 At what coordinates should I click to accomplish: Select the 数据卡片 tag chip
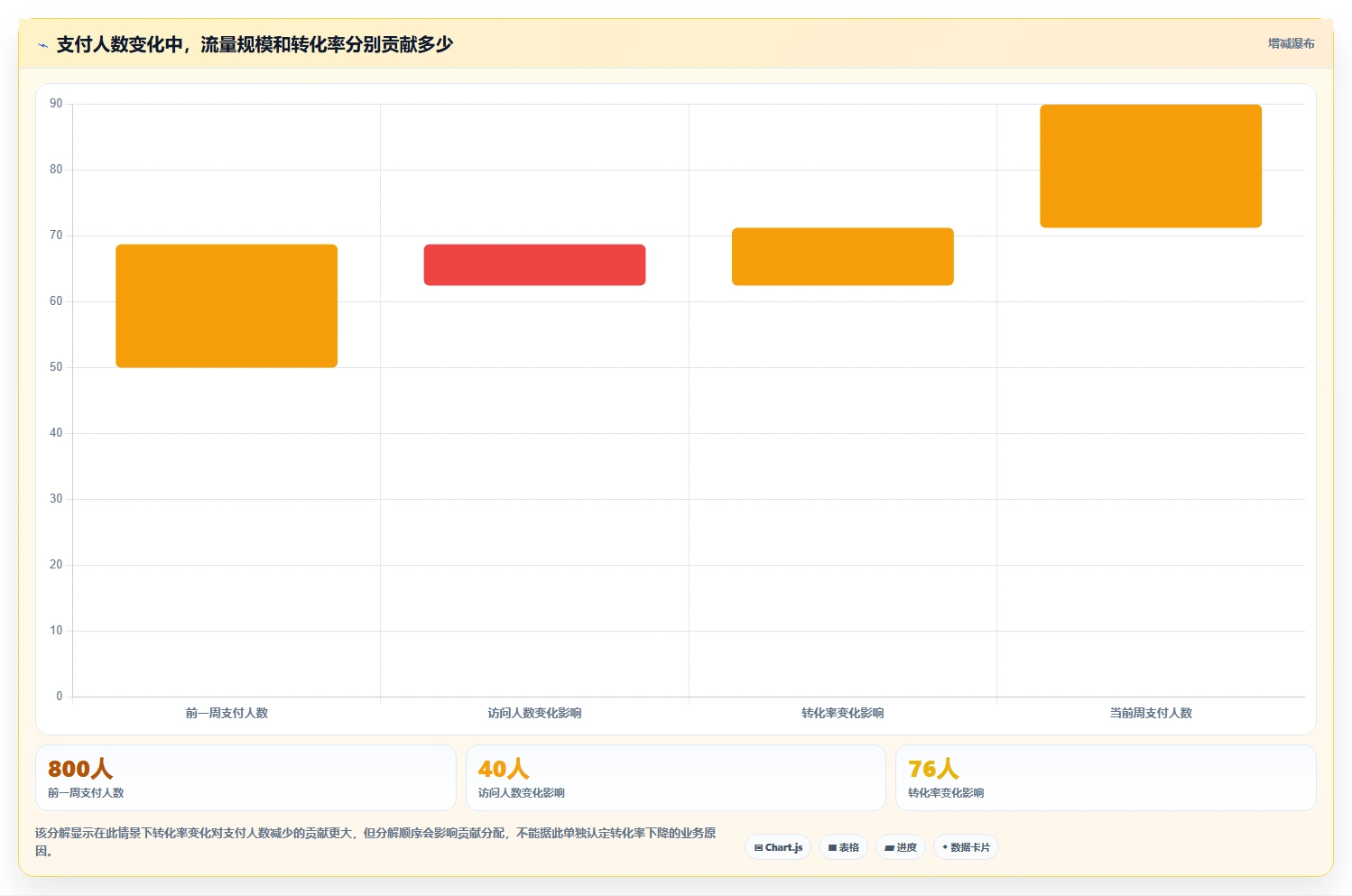[x=966, y=847]
